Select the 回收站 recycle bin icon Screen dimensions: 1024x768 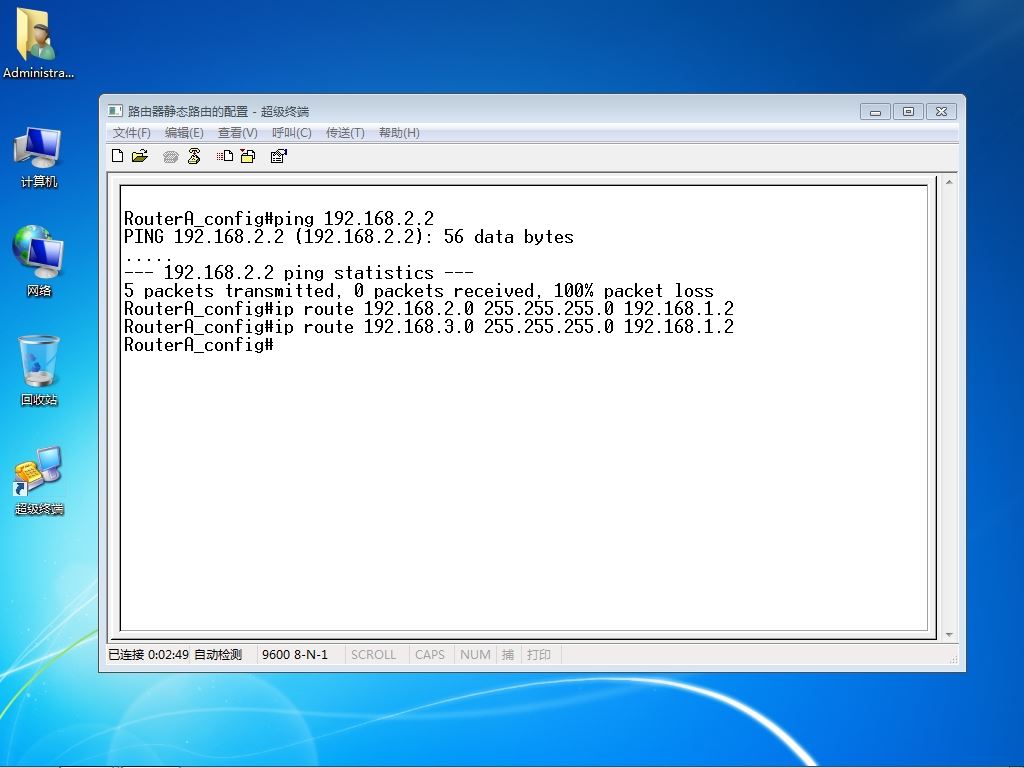tap(39, 370)
